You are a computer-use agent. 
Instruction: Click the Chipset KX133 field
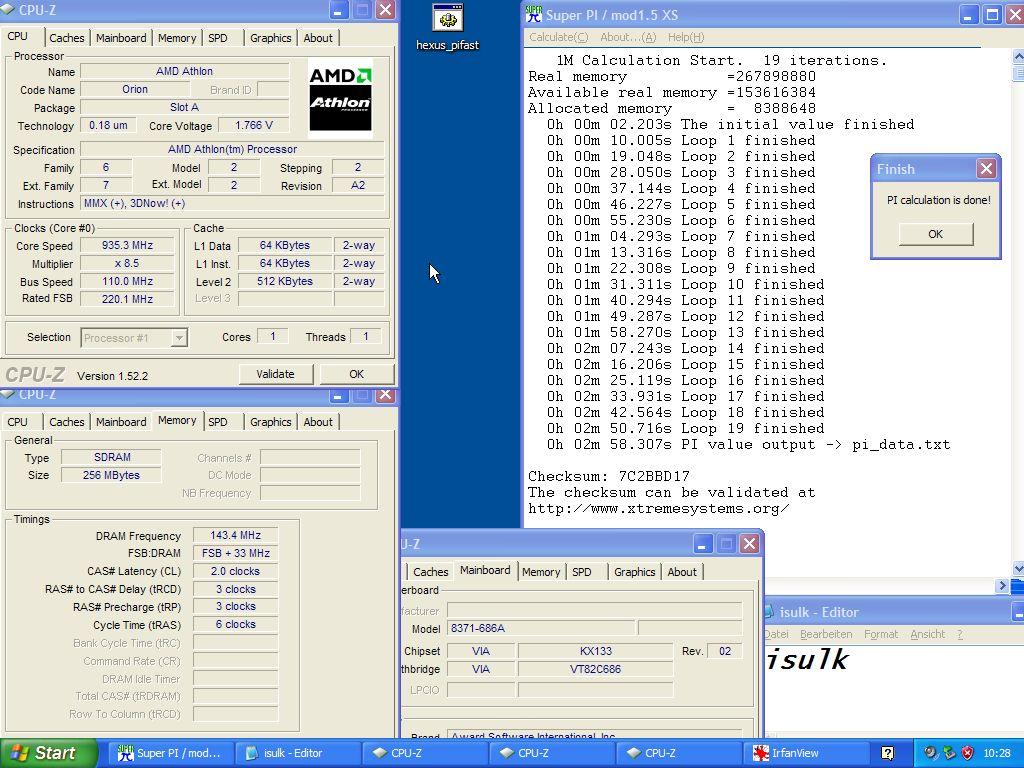point(596,651)
